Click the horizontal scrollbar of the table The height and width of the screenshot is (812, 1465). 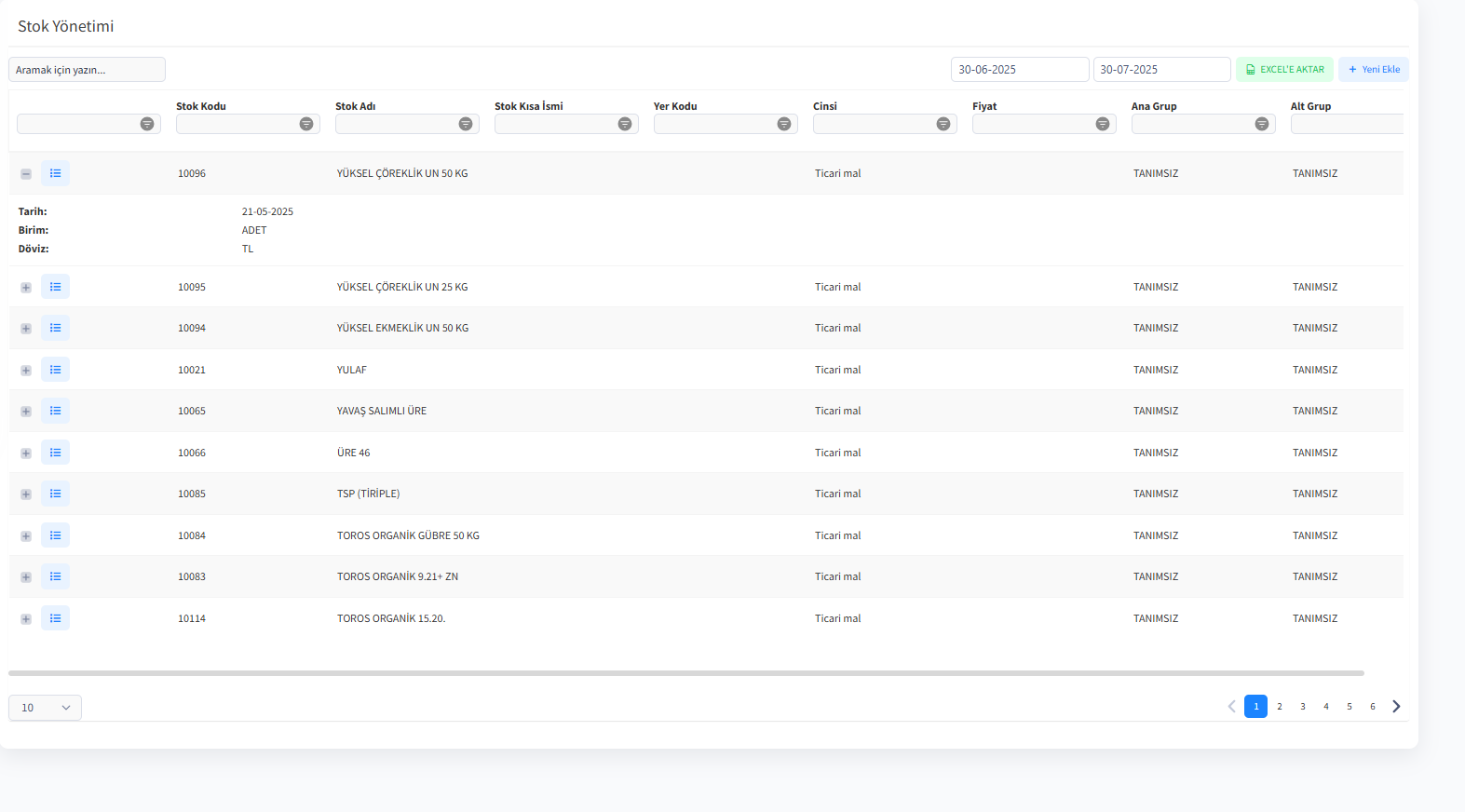pos(686,672)
